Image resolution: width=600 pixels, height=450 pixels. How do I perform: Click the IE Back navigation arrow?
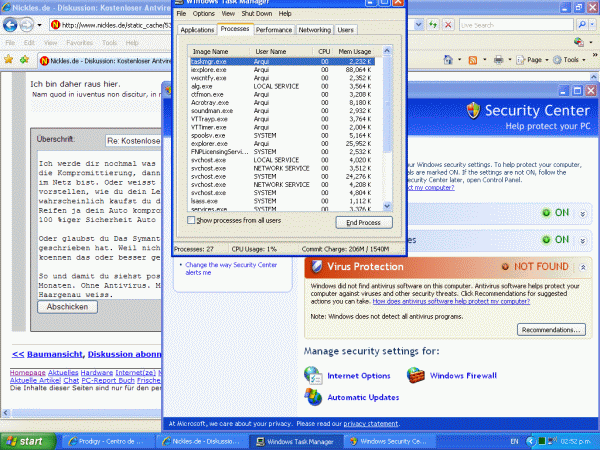click(10, 25)
